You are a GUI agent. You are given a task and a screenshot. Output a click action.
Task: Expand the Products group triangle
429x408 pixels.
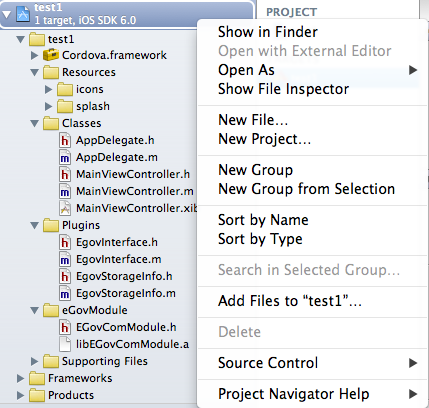coord(21,395)
